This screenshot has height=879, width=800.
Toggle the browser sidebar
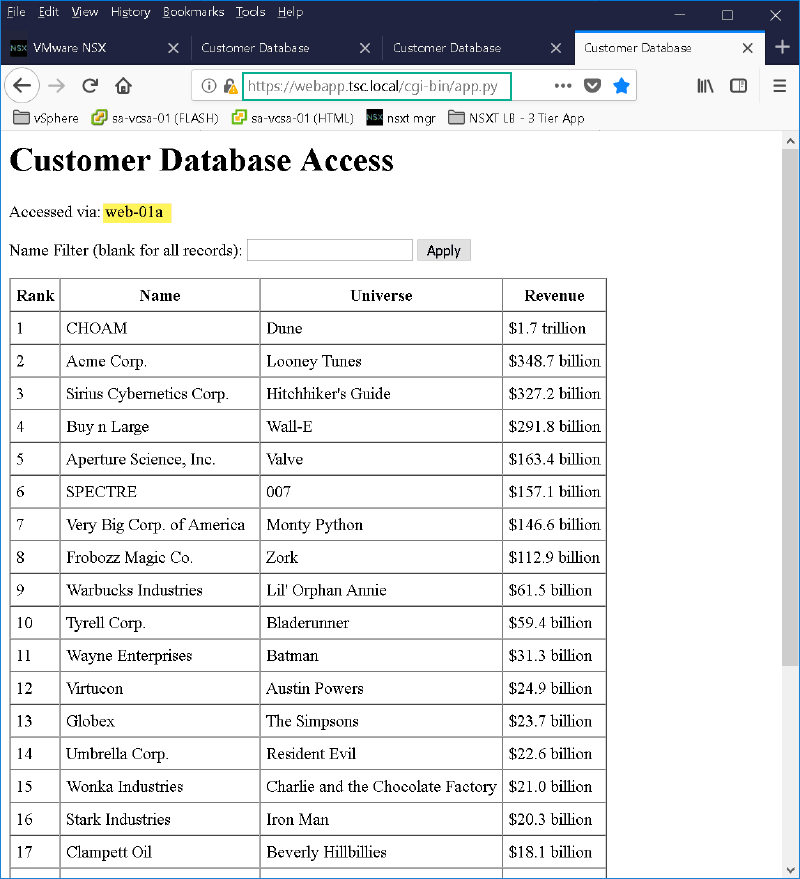(738, 86)
